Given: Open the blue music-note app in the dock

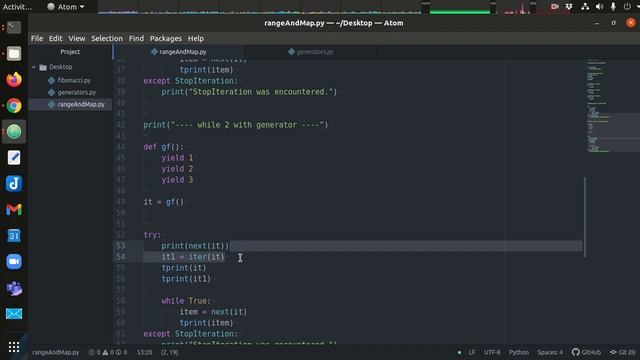Looking at the screenshot, I should tap(14, 184).
